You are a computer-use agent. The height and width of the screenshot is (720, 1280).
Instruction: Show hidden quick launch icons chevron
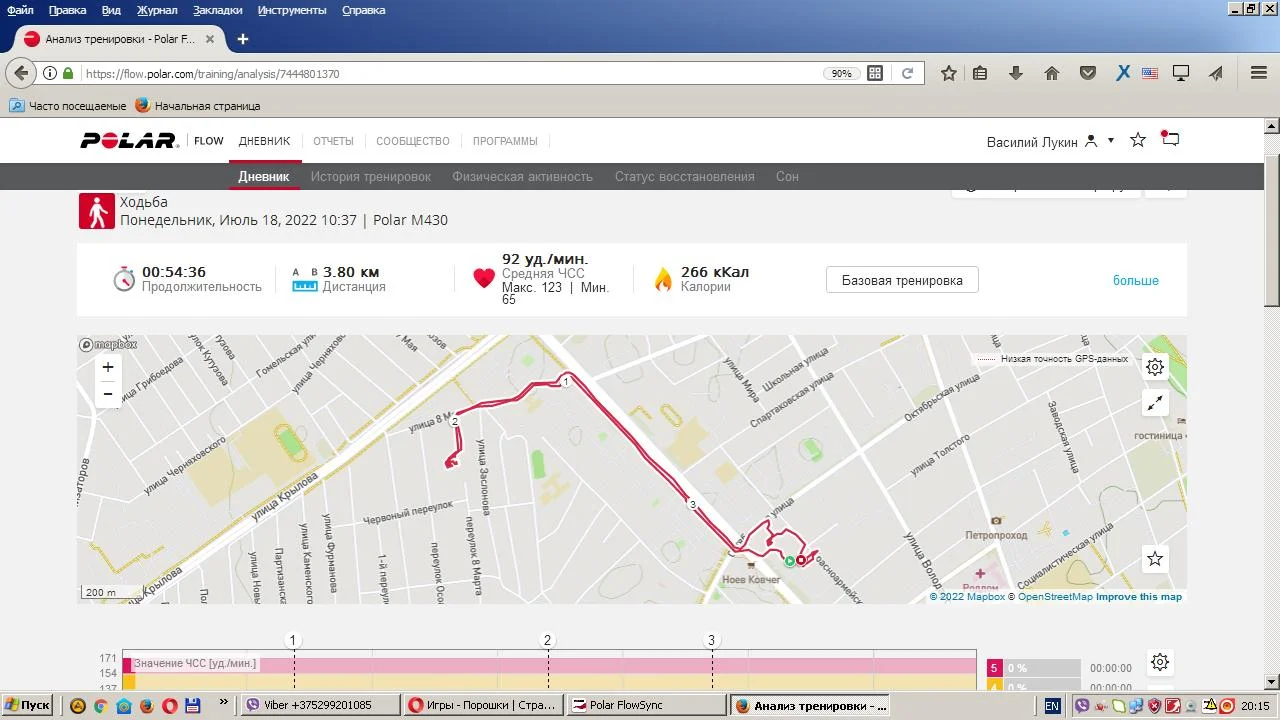[x=223, y=703]
